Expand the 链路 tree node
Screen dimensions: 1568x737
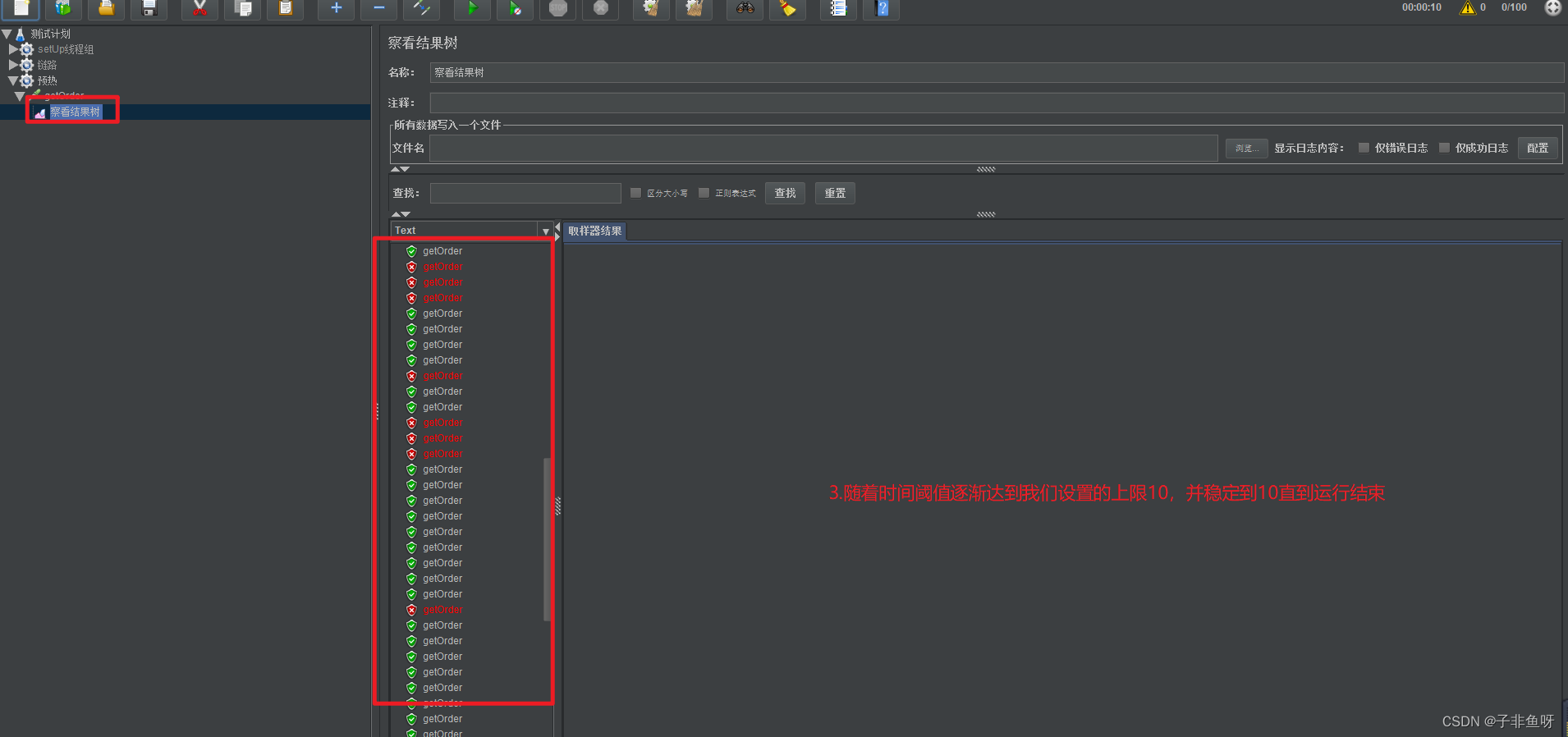pos(13,65)
